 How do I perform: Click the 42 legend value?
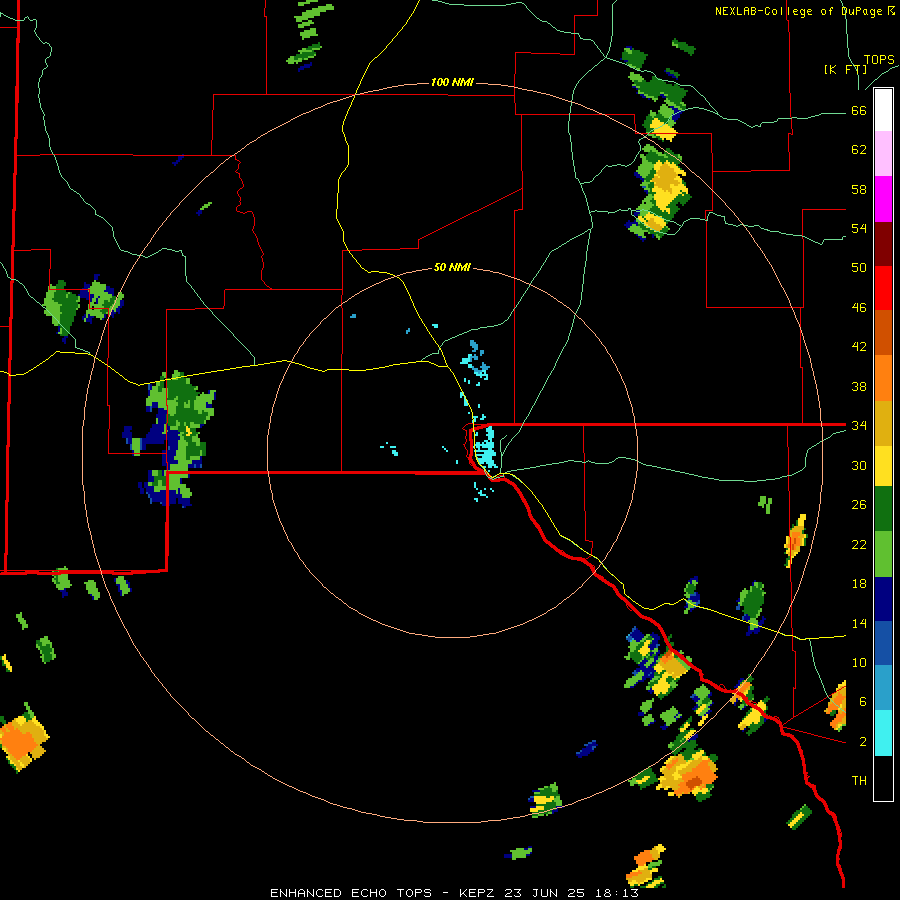pos(859,347)
